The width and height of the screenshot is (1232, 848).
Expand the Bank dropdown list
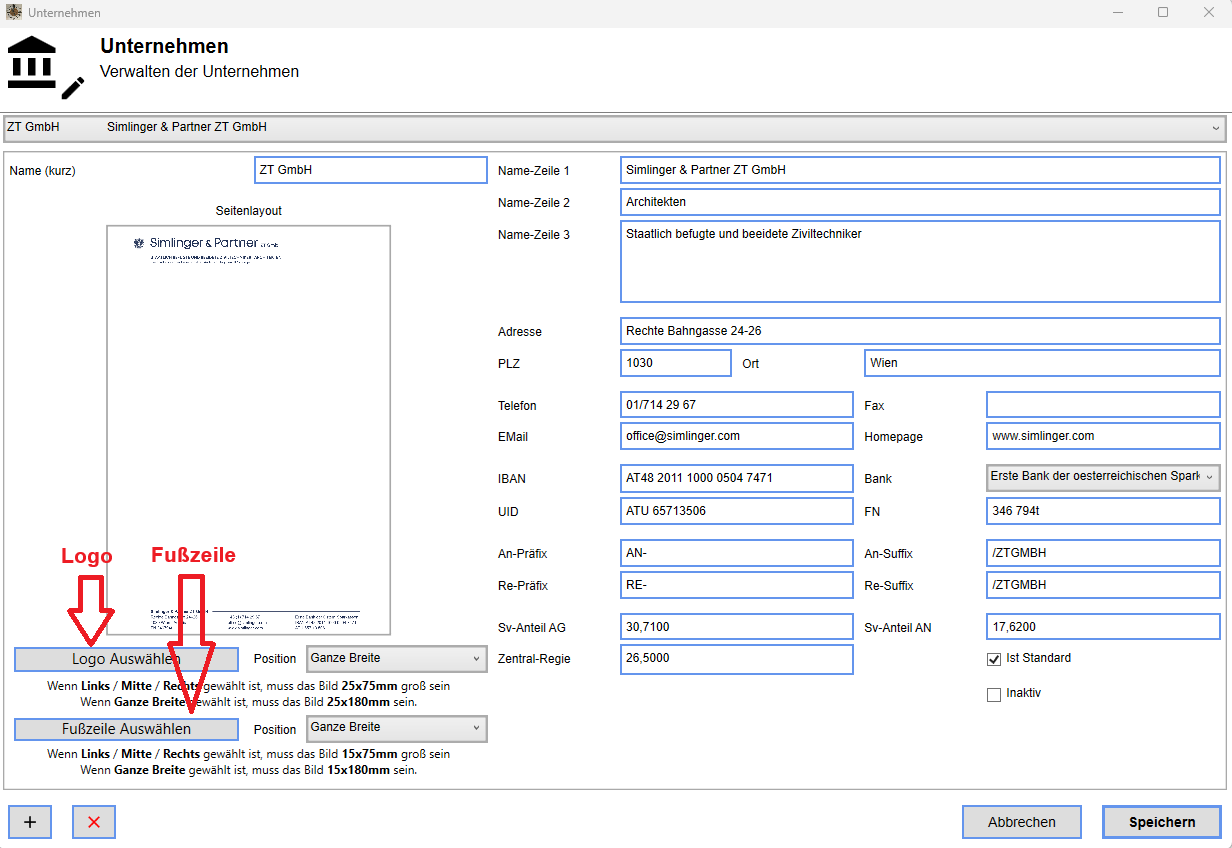coord(1103,477)
